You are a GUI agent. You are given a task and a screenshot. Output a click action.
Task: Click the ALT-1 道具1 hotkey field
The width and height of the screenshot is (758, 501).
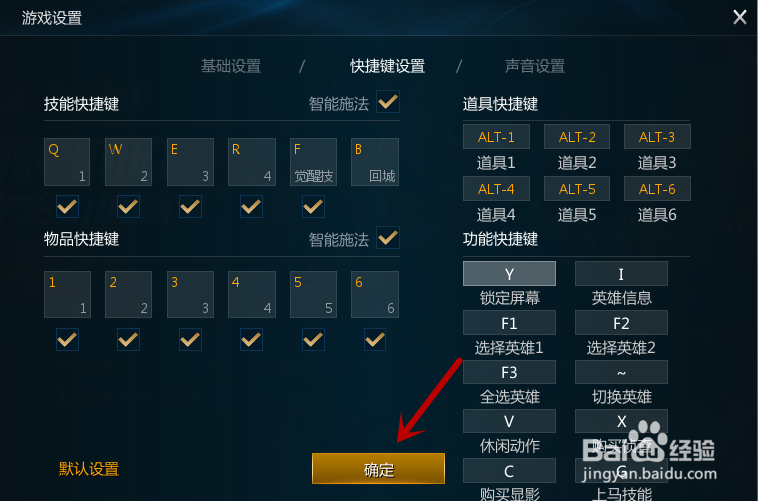[496, 137]
